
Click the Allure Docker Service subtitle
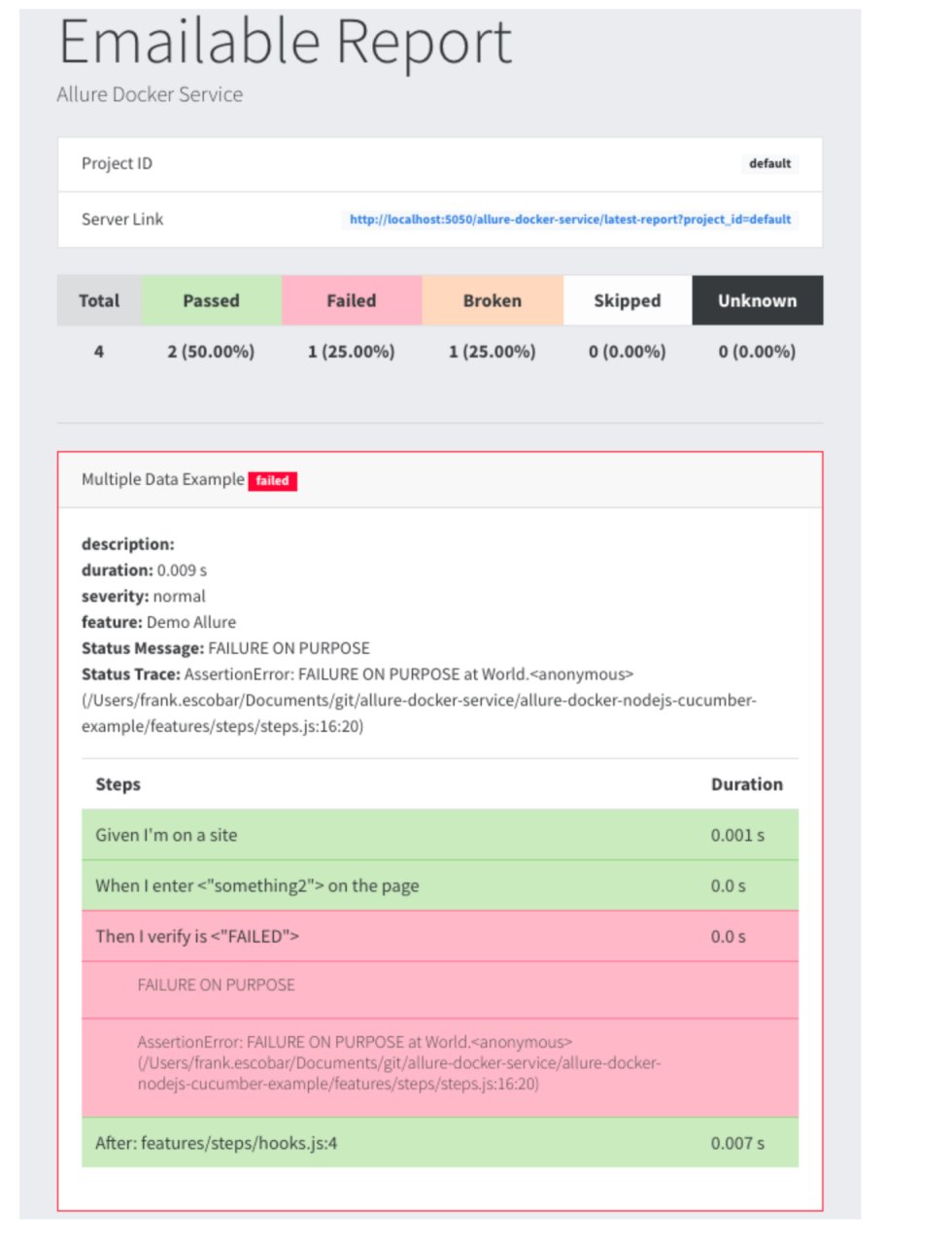pos(150,94)
